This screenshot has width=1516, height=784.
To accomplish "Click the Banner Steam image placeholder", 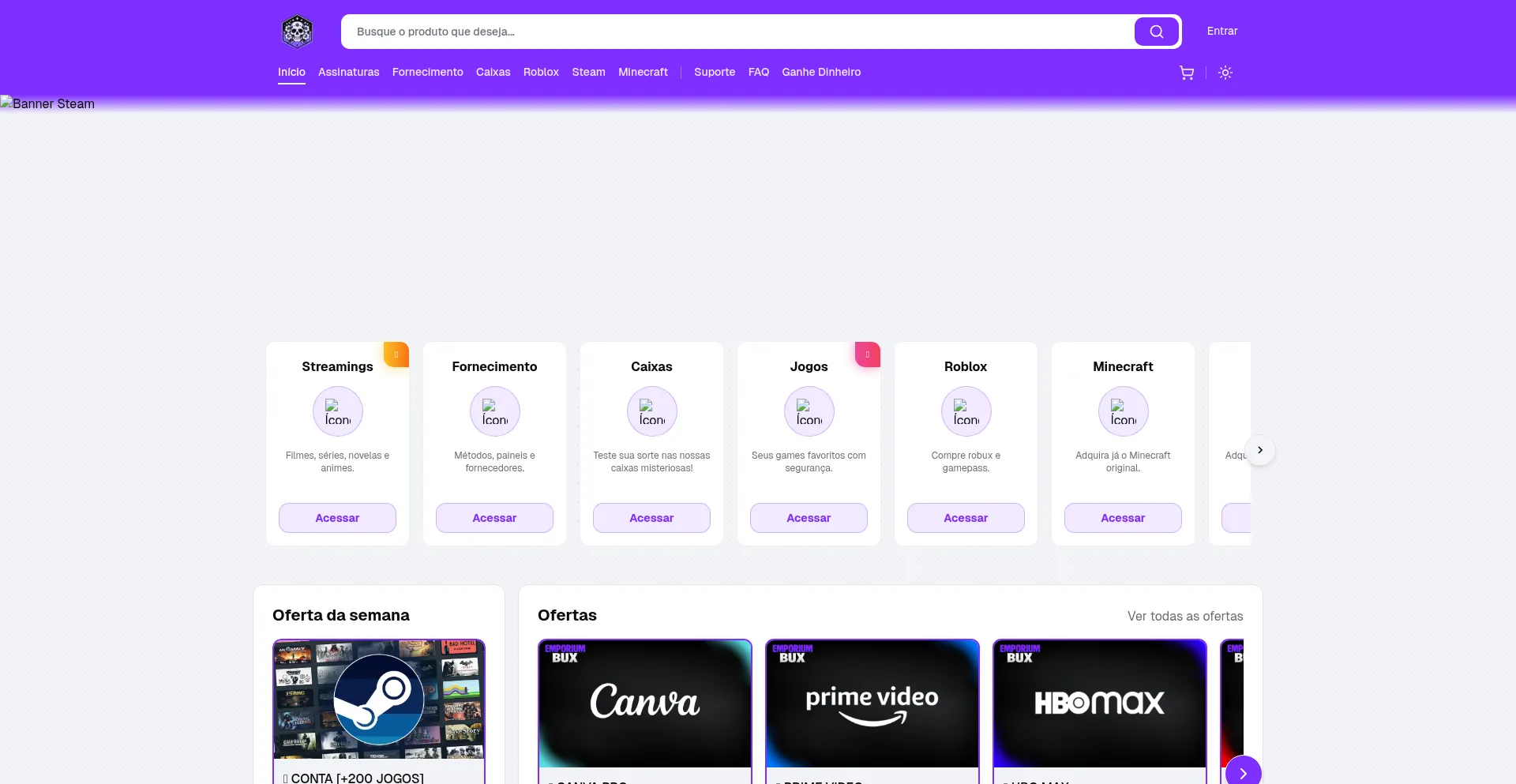I will point(47,103).
